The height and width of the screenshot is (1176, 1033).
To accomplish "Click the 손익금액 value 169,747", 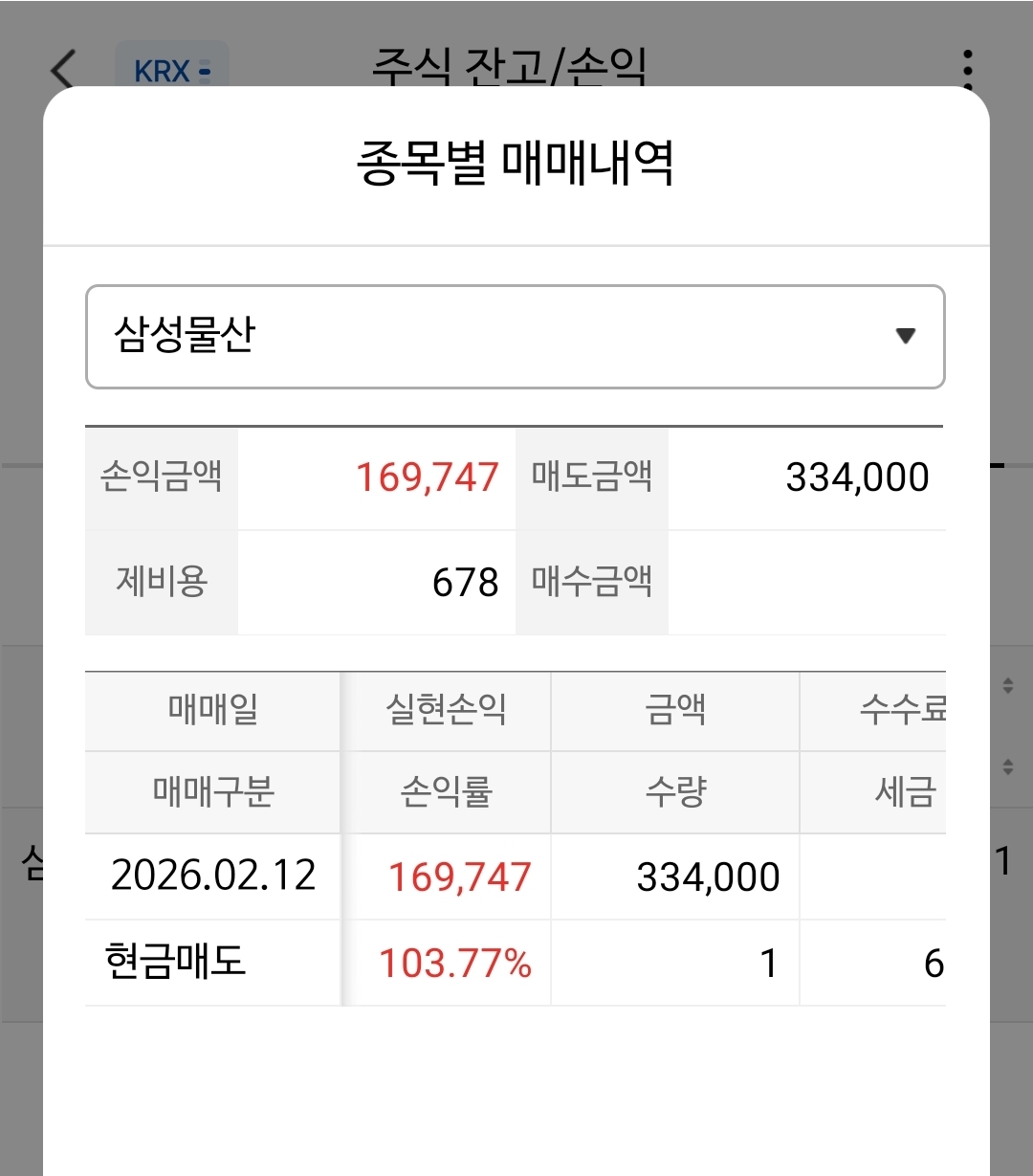I will pyautogui.click(x=428, y=477).
